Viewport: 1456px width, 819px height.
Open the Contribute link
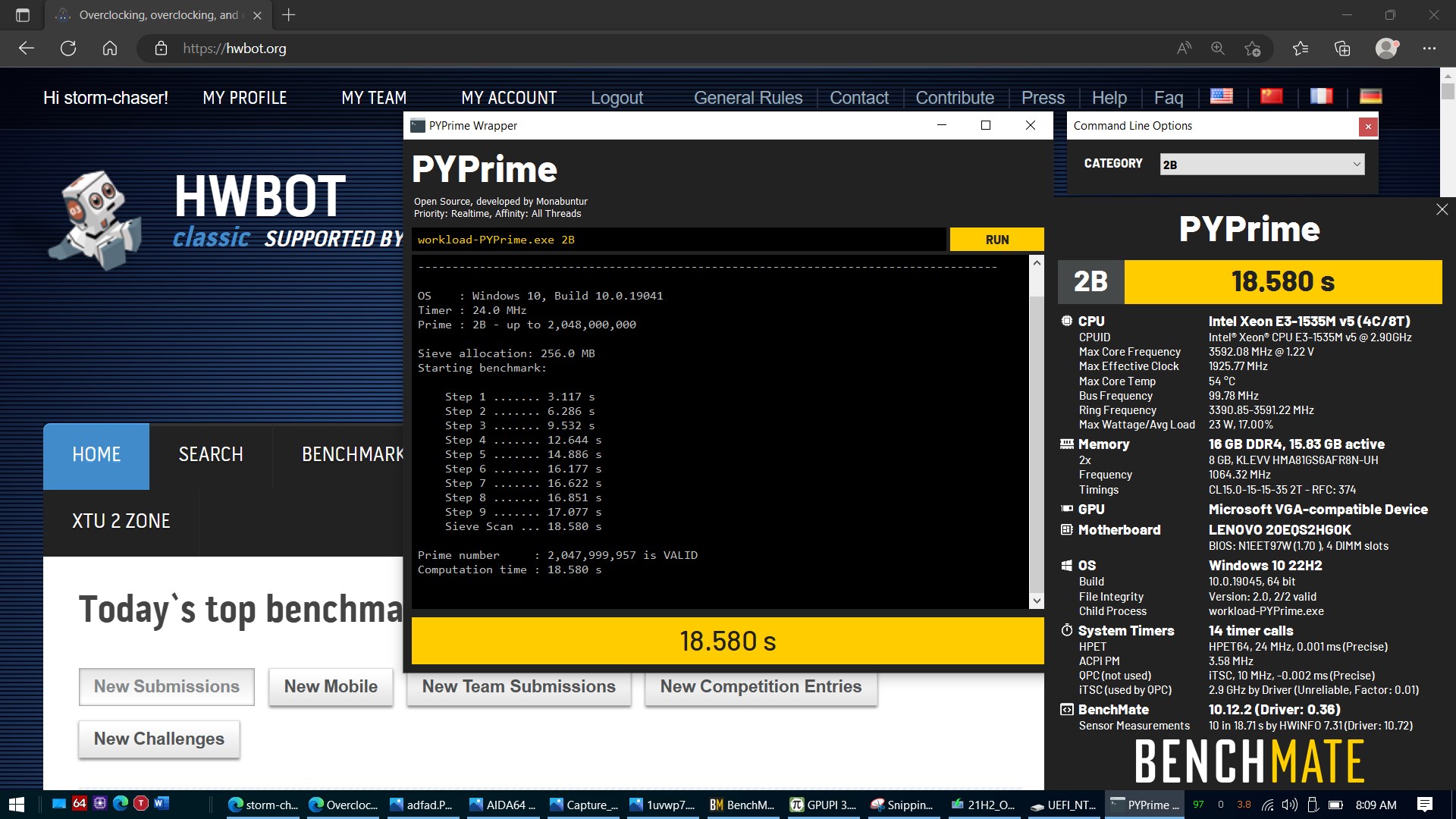coord(955,98)
